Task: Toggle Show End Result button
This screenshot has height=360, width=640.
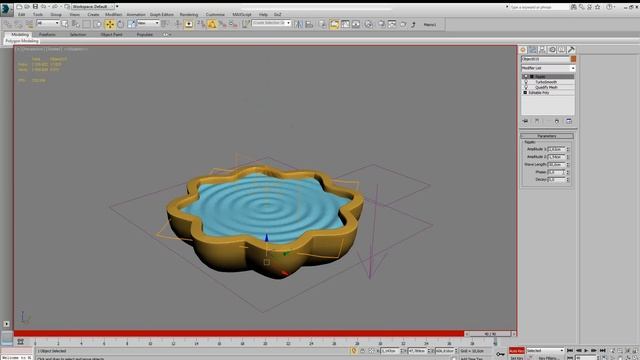Action: tap(537, 121)
